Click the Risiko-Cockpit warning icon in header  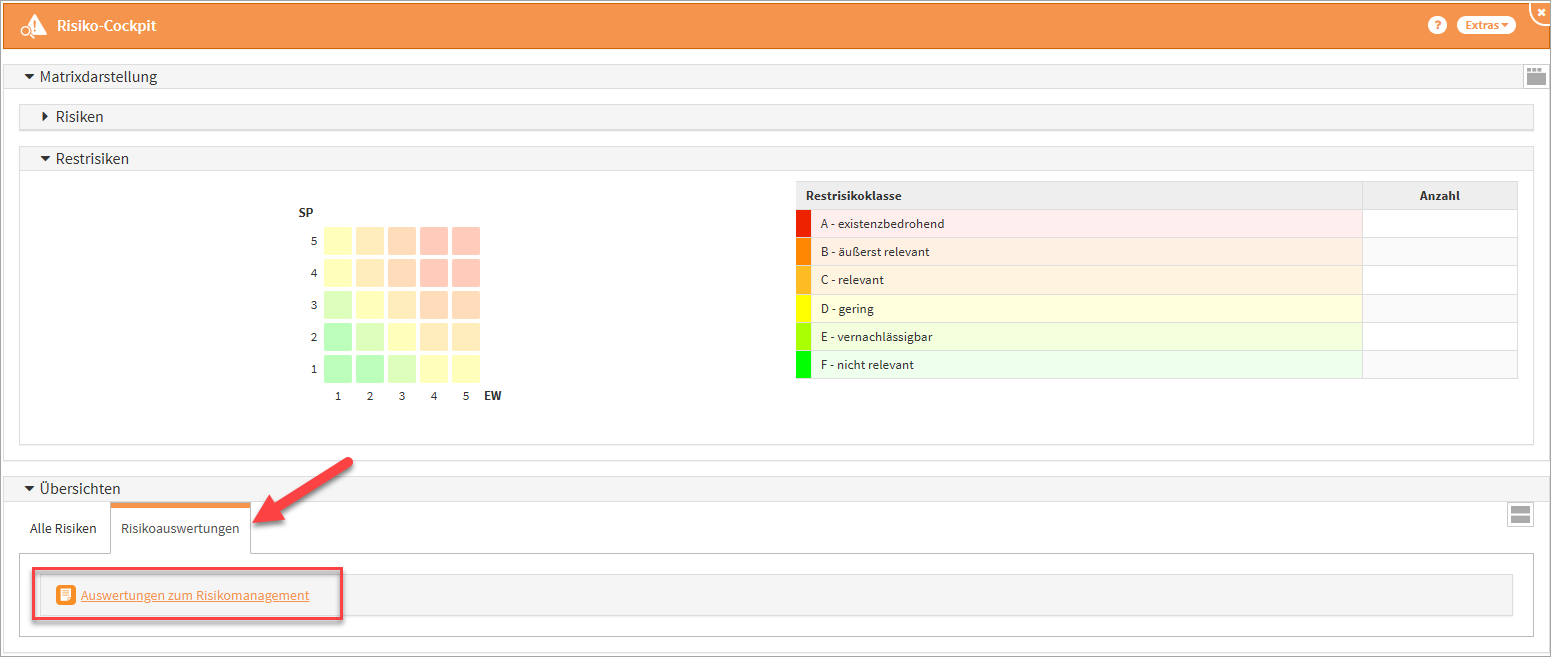coord(34,26)
